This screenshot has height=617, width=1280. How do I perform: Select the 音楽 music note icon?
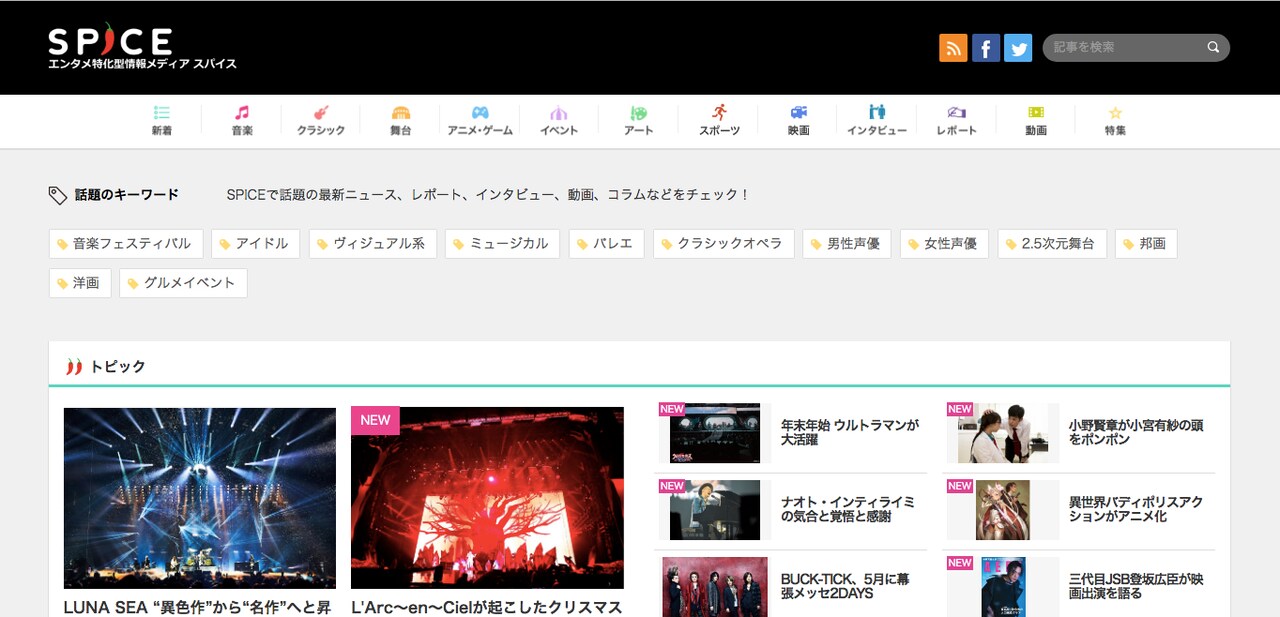242,113
